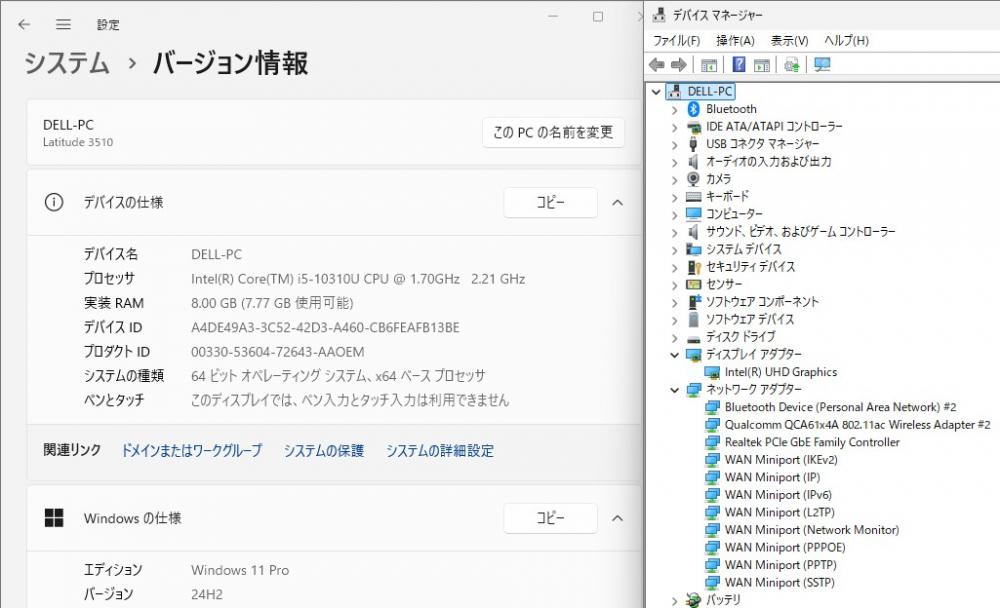Click the システム breadcrumb
1000x608 pixels.
click(x=67, y=63)
